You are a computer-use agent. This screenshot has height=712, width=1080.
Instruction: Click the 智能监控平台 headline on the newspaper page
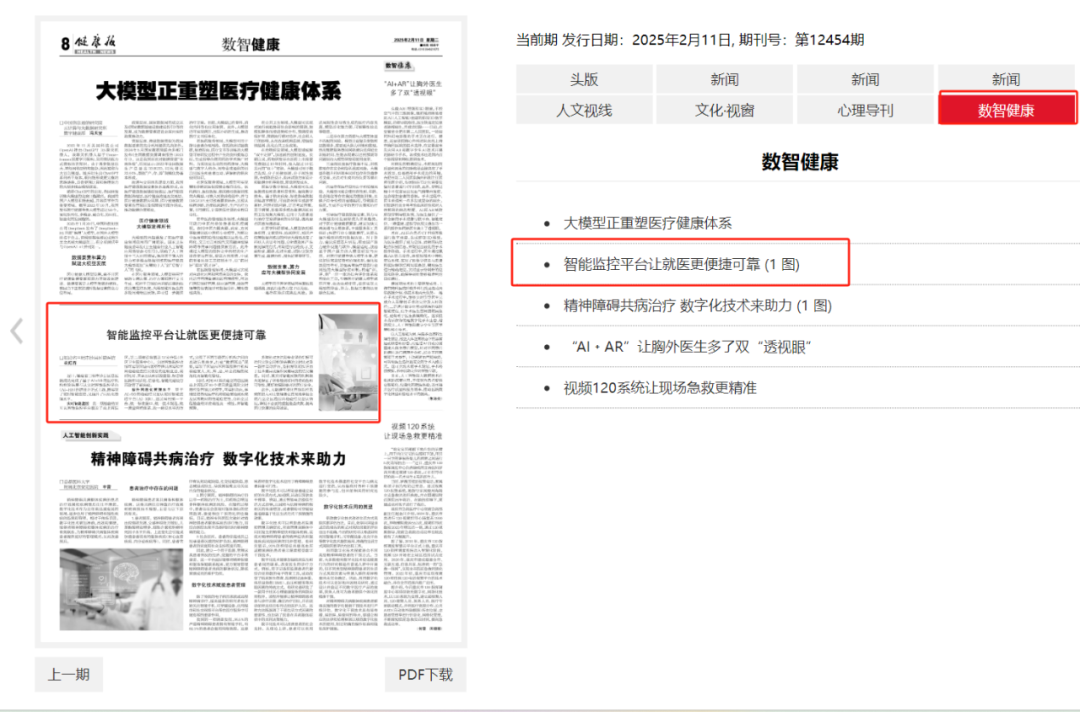click(x=186, y=335)
